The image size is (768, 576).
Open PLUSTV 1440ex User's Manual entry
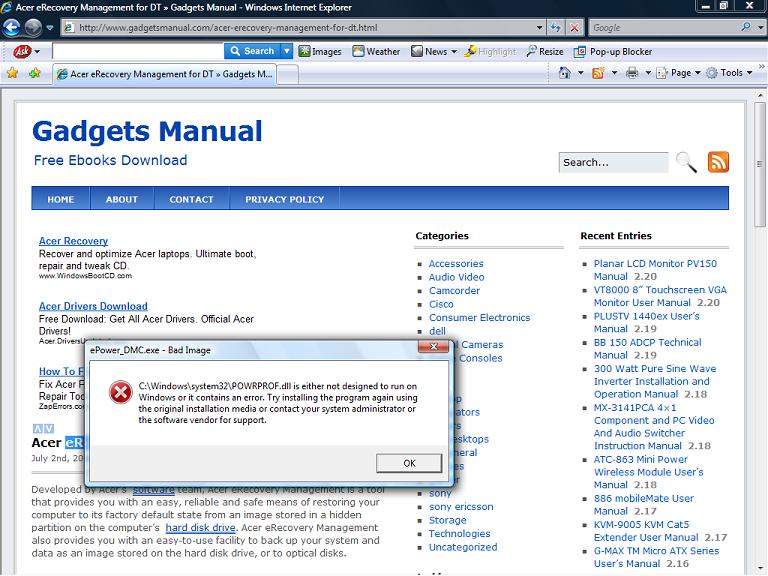point(647,322)
